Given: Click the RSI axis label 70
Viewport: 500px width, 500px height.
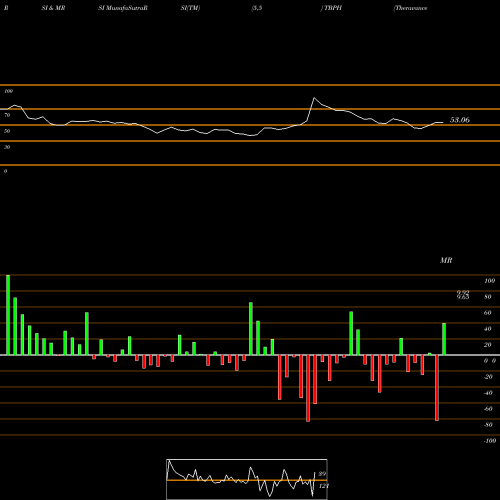Looking at the screenshot, I should pyautogui.click(x=7, y=115).
